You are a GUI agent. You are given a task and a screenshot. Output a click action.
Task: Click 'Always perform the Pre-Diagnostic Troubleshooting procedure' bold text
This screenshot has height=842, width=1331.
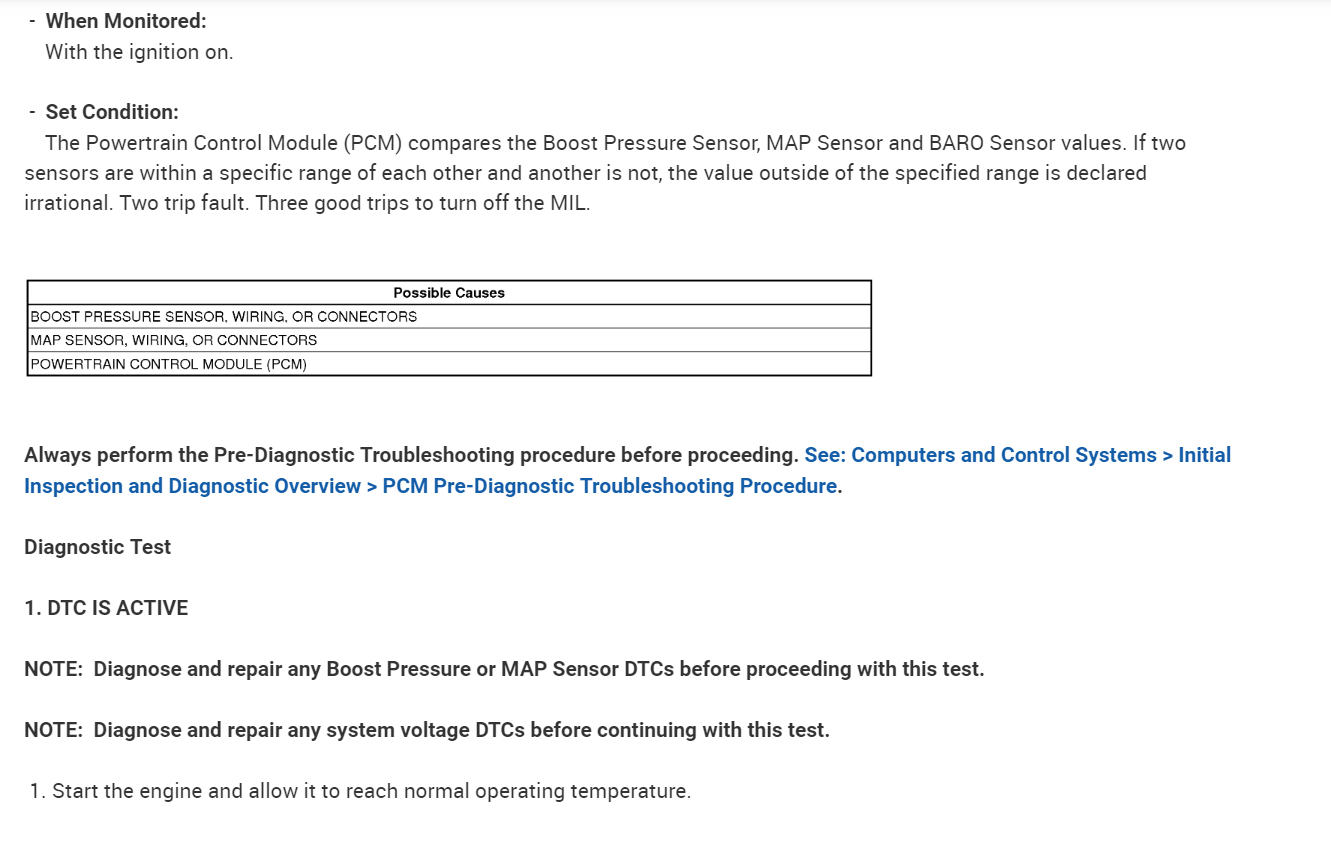[x=410, y=455]
